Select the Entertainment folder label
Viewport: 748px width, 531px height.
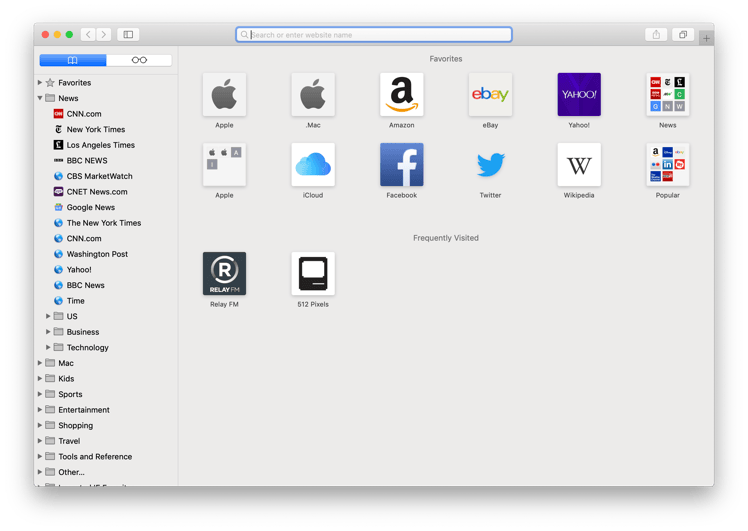[x=84, y=410]
